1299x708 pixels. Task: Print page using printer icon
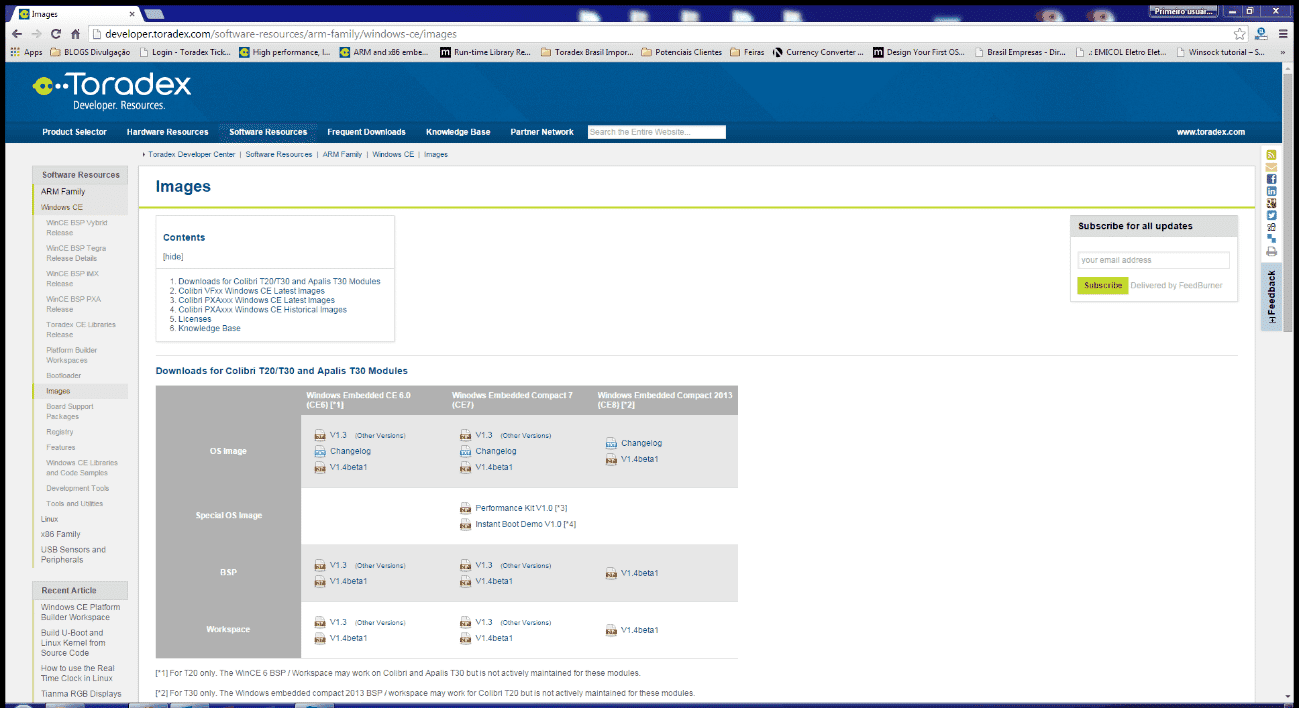1271,252
